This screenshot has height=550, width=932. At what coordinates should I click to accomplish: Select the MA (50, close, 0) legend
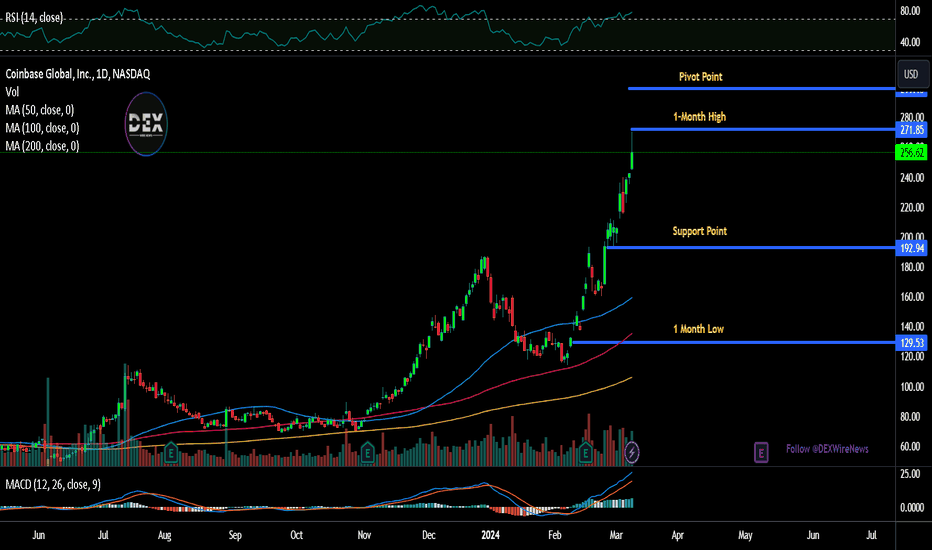pyautogui.click(x=40, y=110)
